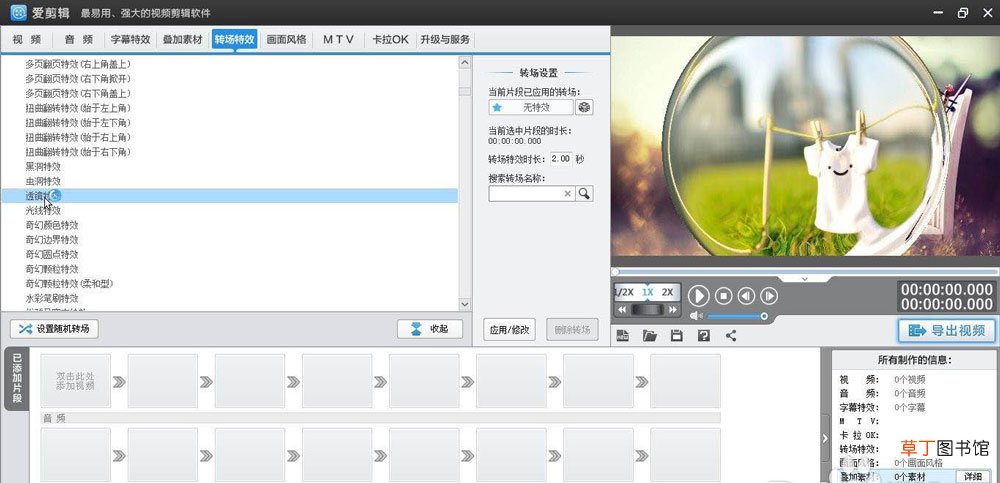
Task: Set playback speed to 1/2X
Action: tap(624, 292)
